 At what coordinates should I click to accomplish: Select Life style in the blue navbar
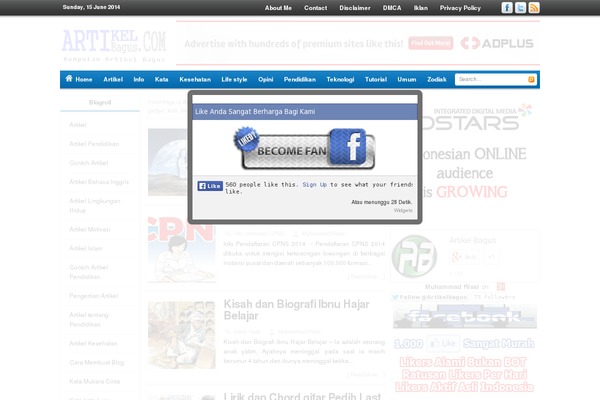234,80
